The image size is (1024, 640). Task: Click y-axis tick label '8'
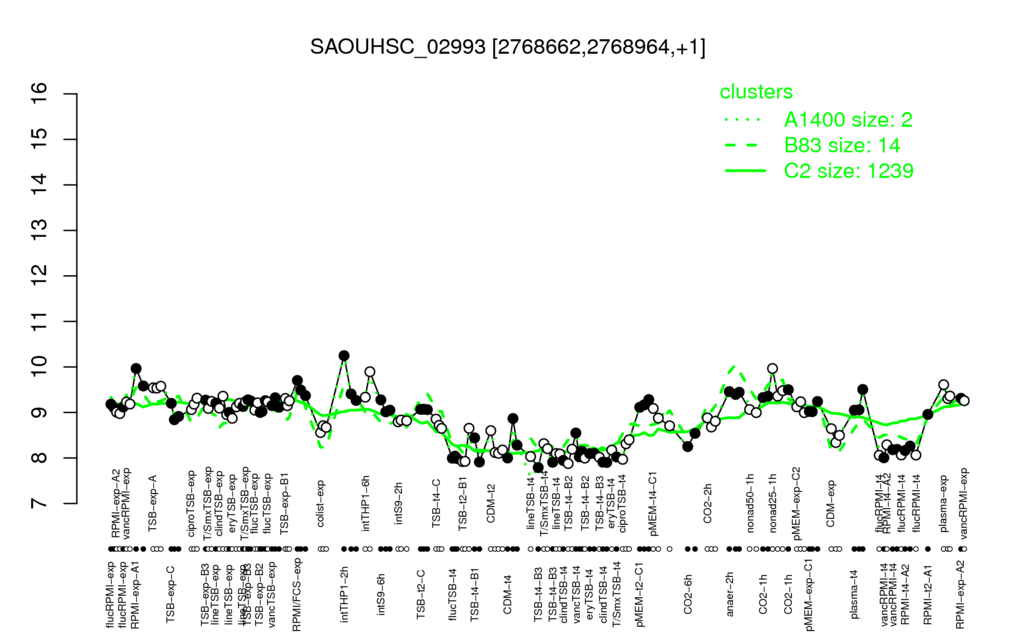pyautogui.click(x=40, y=458)
